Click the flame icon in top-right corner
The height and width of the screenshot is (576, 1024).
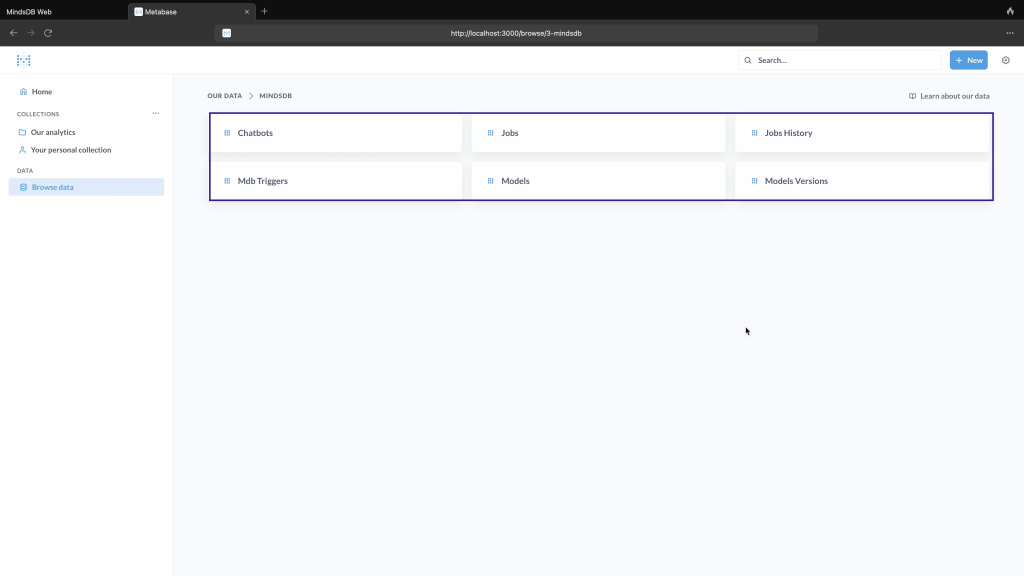(1010, 11)
